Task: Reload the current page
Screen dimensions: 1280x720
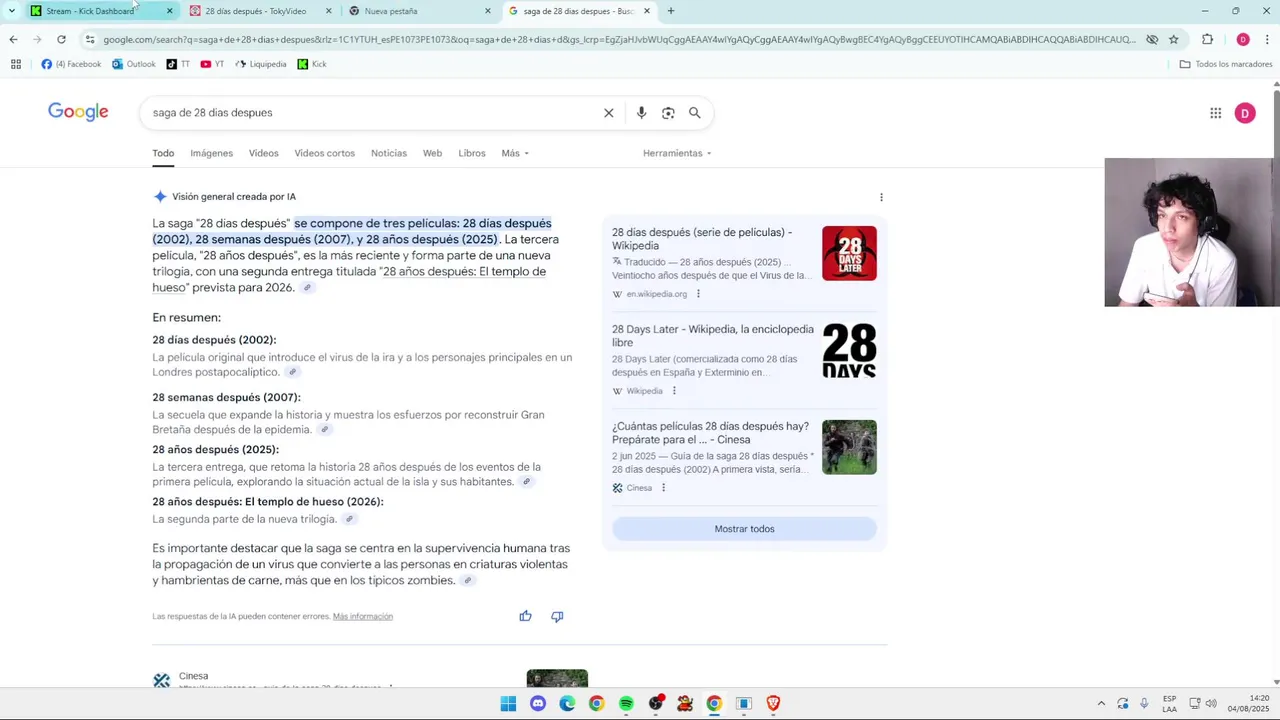Action: point(61,39)
